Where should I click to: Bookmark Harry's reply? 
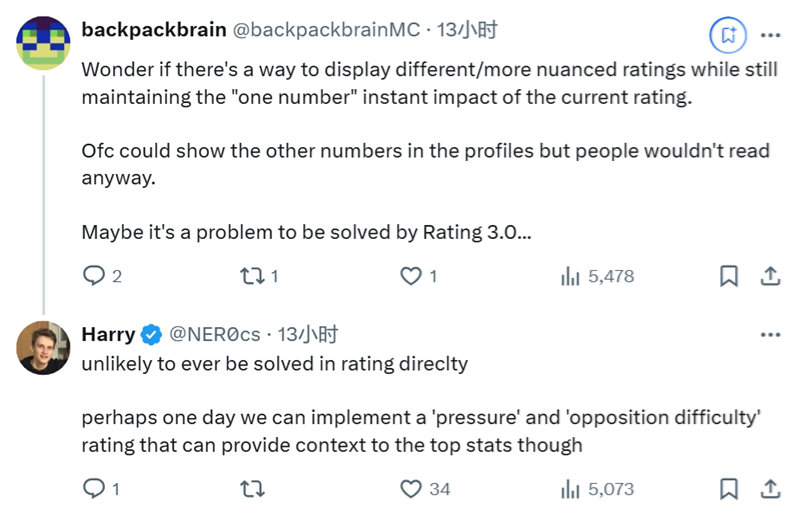click(730, 489)
